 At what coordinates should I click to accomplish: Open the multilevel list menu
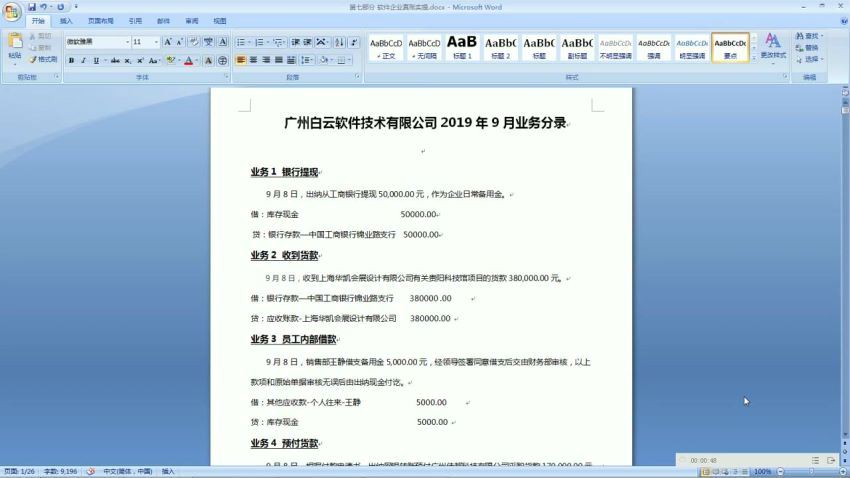tap(278, 42)
